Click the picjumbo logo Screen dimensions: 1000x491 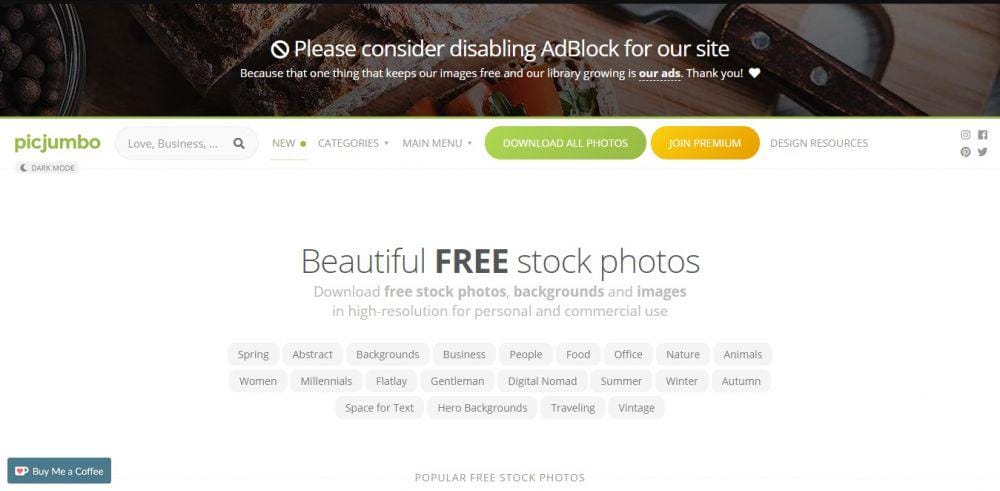57,143
